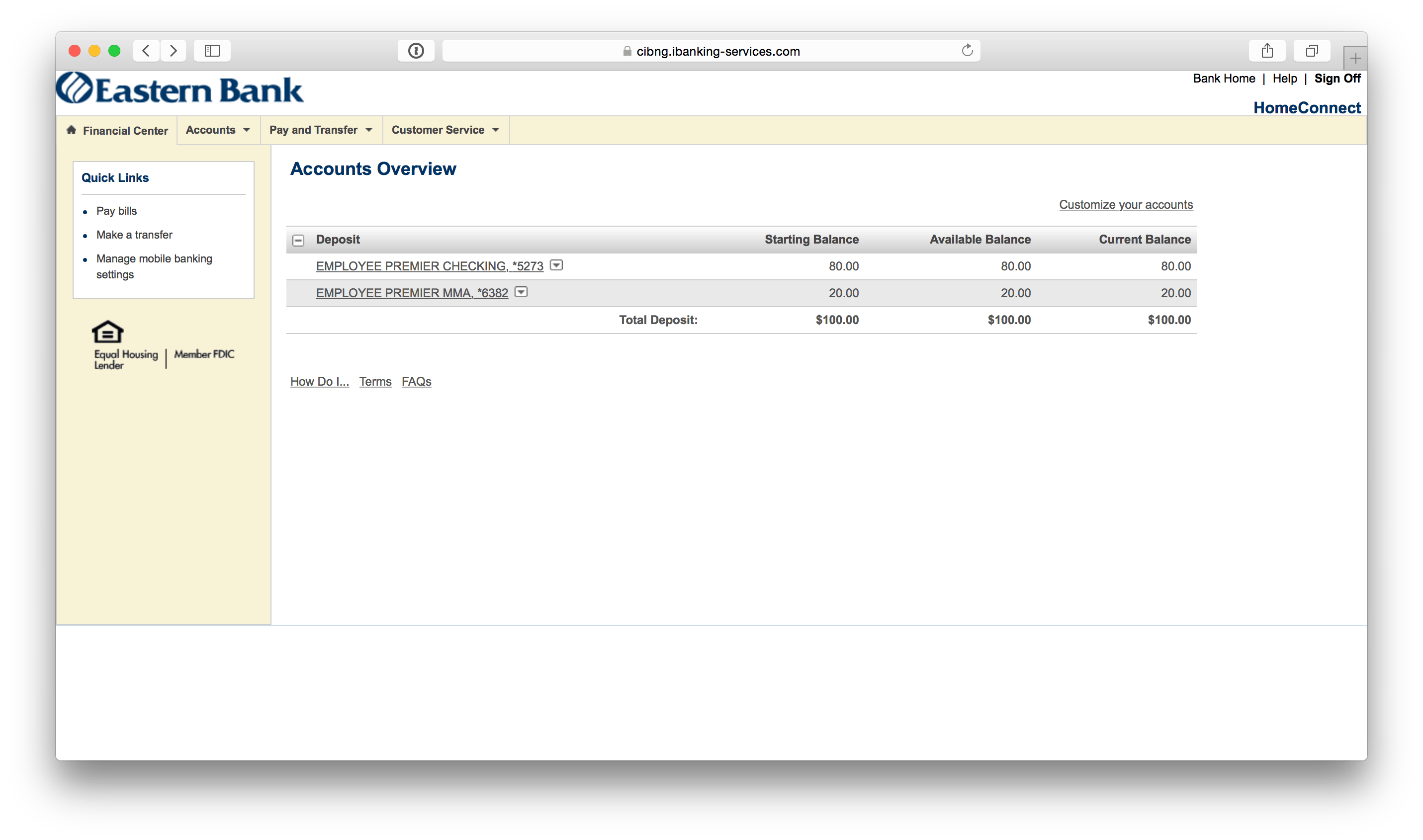Select Pay bills quick link
The image size is (1423, 840).
tap(117, 211)
